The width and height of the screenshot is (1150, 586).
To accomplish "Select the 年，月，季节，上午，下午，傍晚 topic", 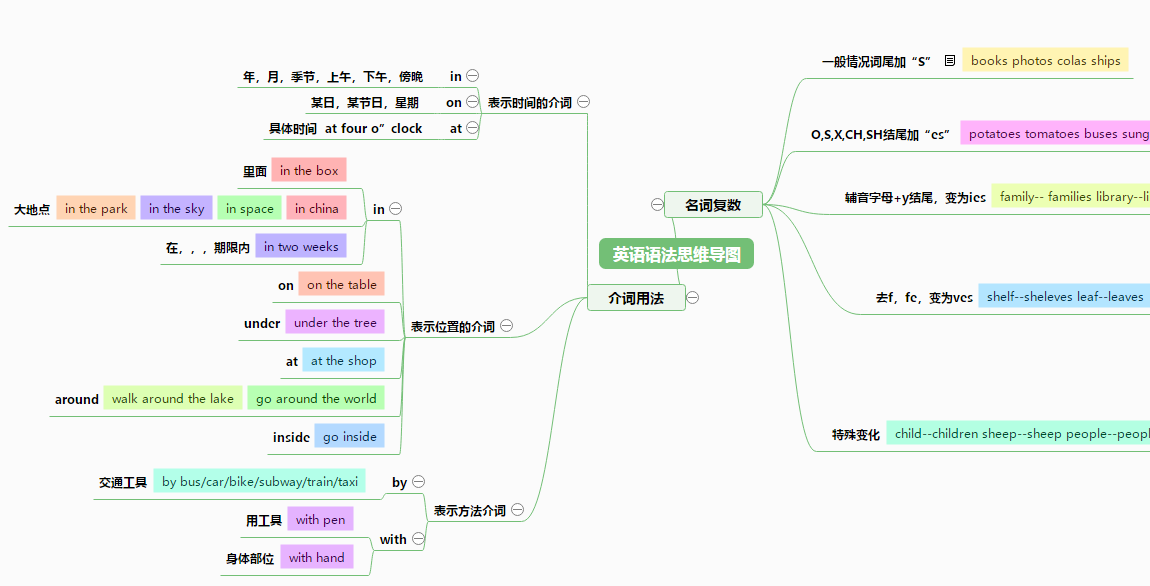I will click(333, 76).
